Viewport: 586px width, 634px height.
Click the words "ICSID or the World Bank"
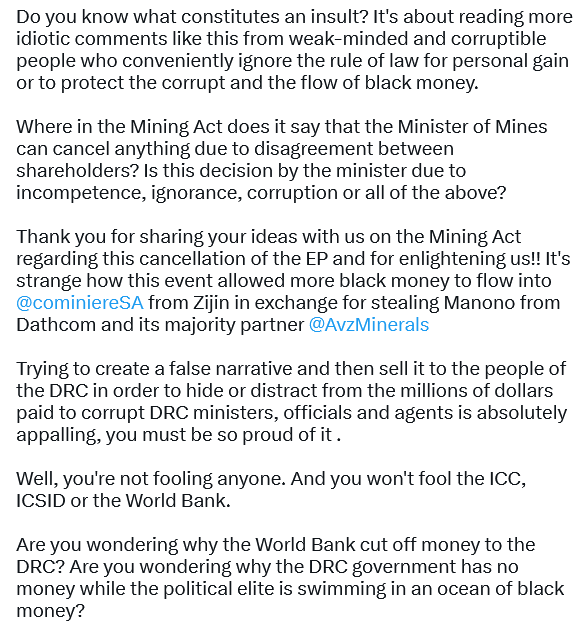pos(123,501)
